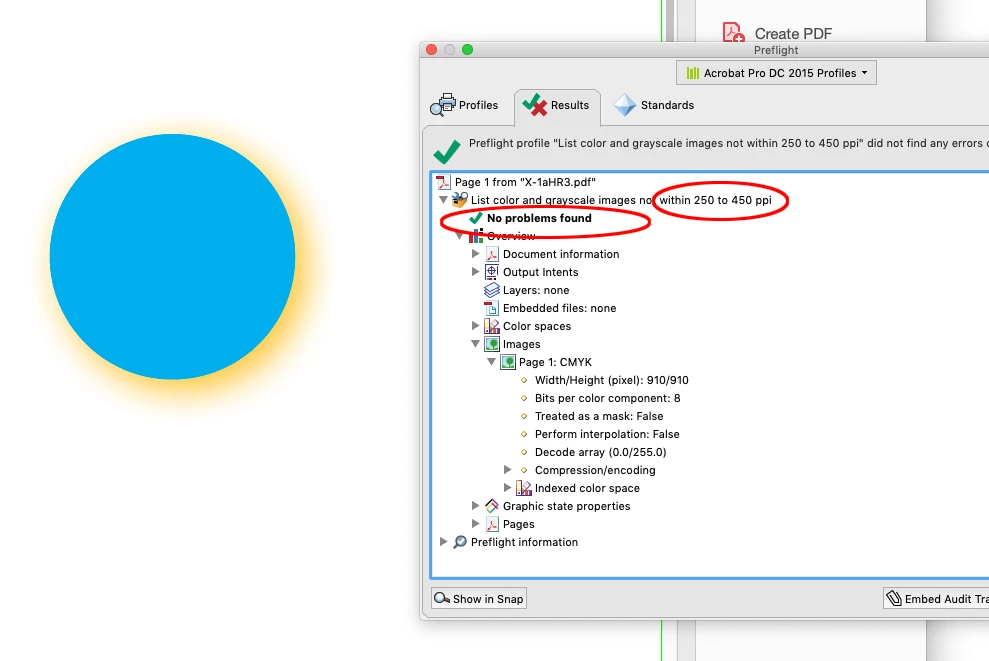Click the Preflight information magnifier icon

click(x=460, y=542)
